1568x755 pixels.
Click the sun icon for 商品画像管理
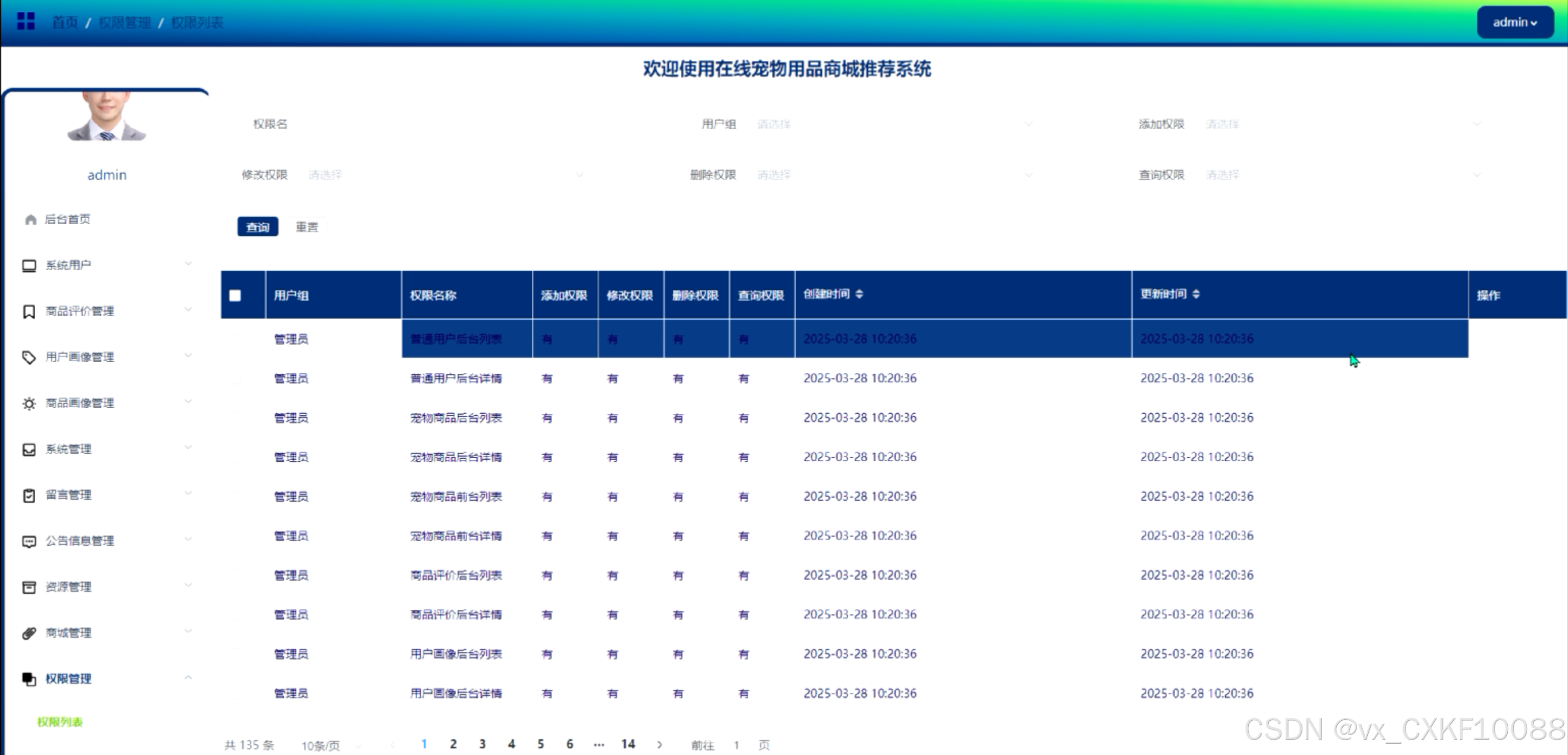29,404
